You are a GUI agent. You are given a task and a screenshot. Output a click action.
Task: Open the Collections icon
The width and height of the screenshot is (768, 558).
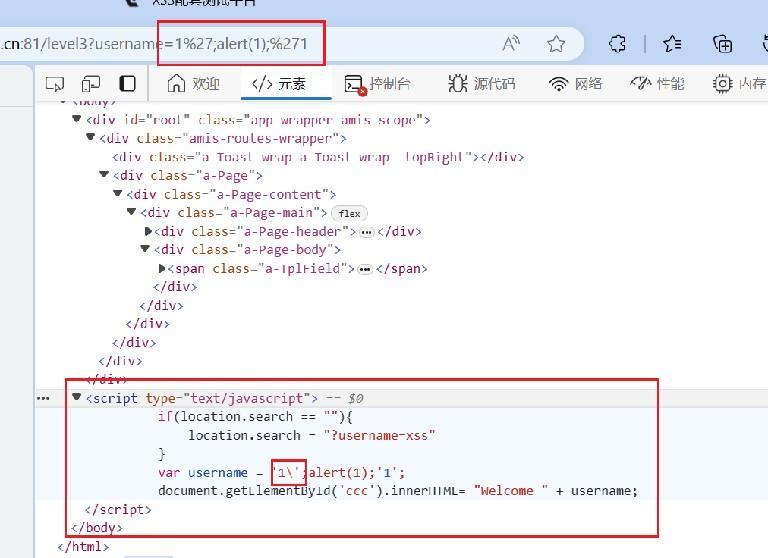(x=722, y=44)
